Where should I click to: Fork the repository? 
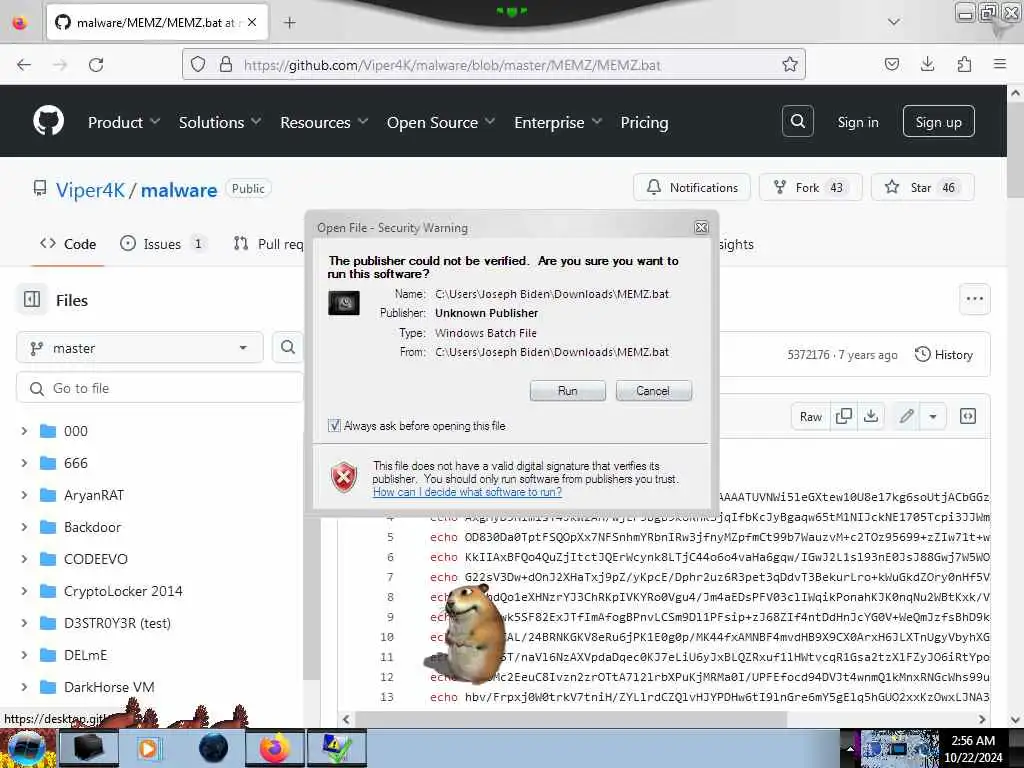[x=810, y=187]
